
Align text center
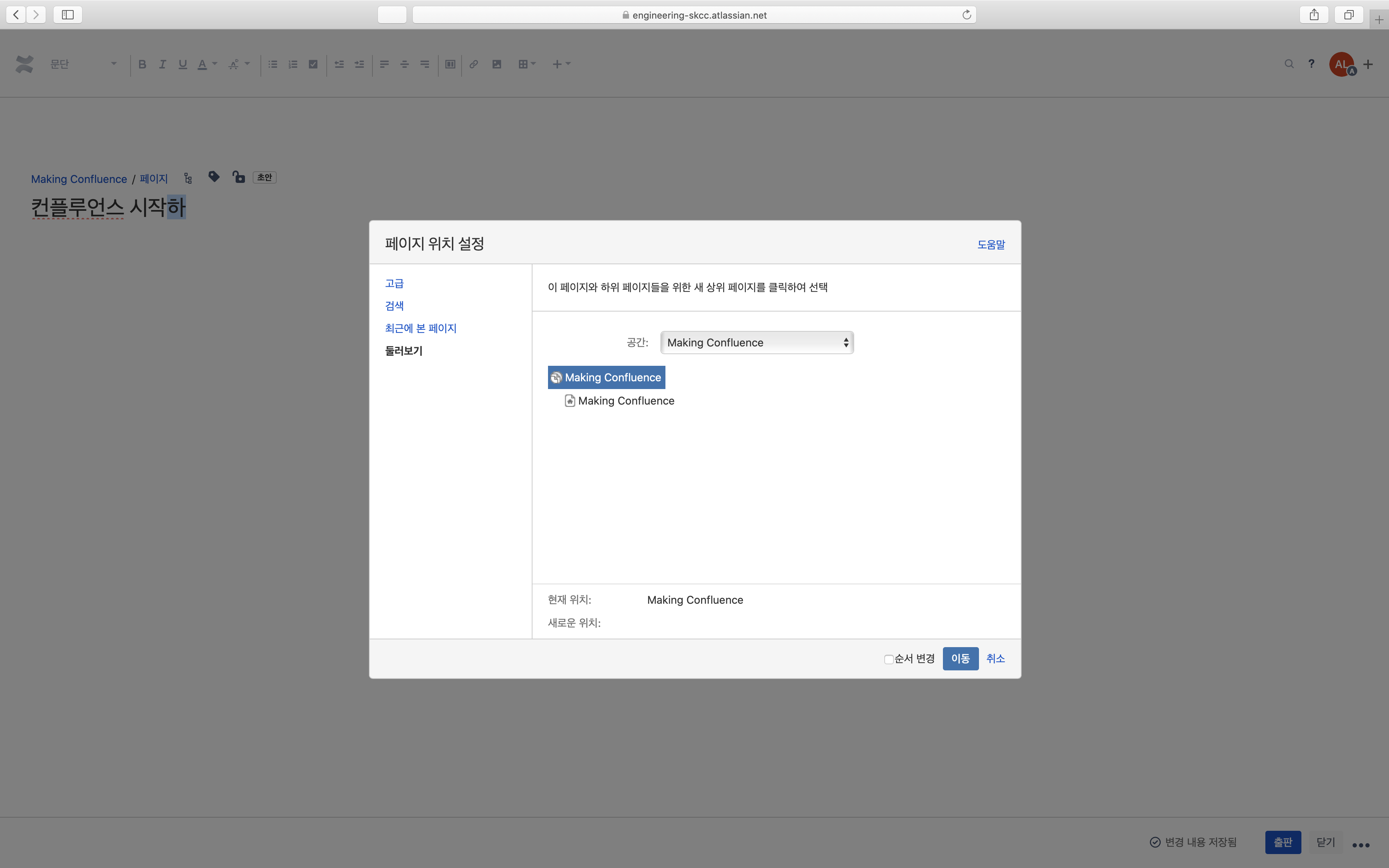coord(405,64)
